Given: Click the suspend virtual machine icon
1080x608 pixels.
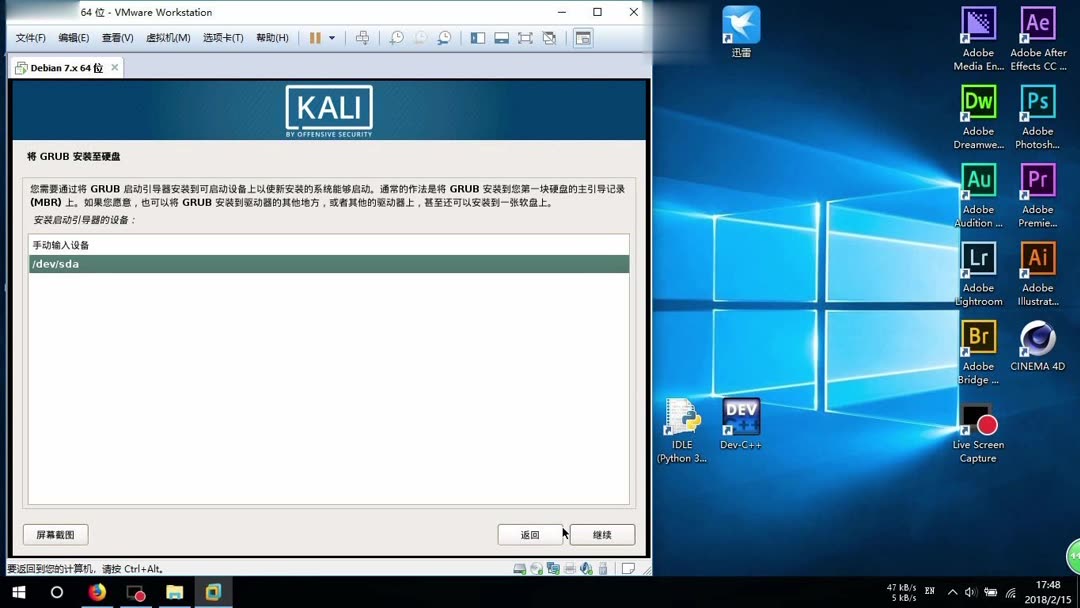Looking at the screenshot, I should [313, 37].
